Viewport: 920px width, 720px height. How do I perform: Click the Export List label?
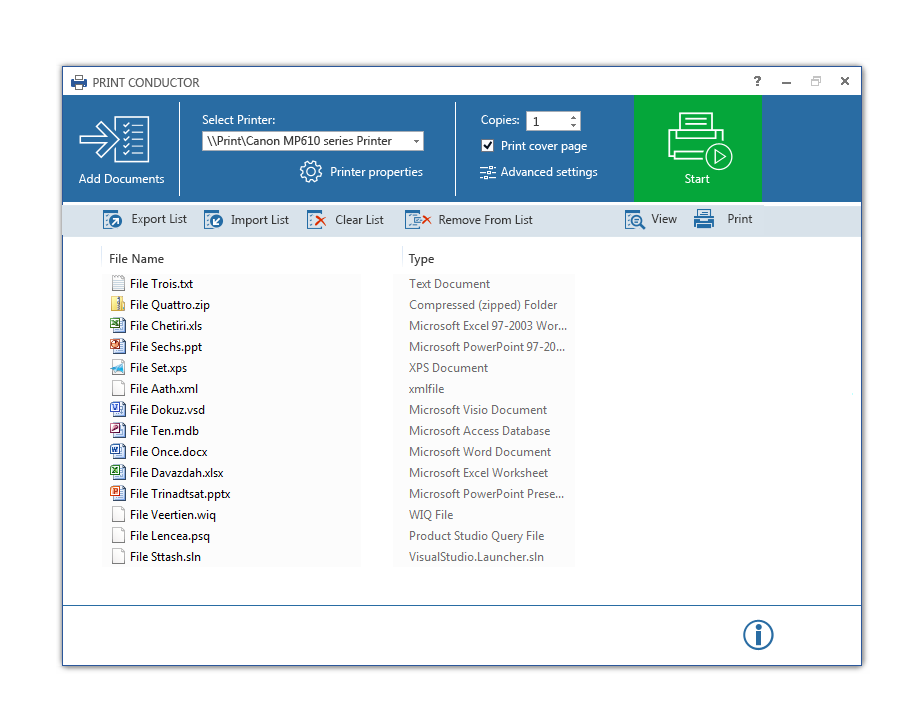click(159, 219)
